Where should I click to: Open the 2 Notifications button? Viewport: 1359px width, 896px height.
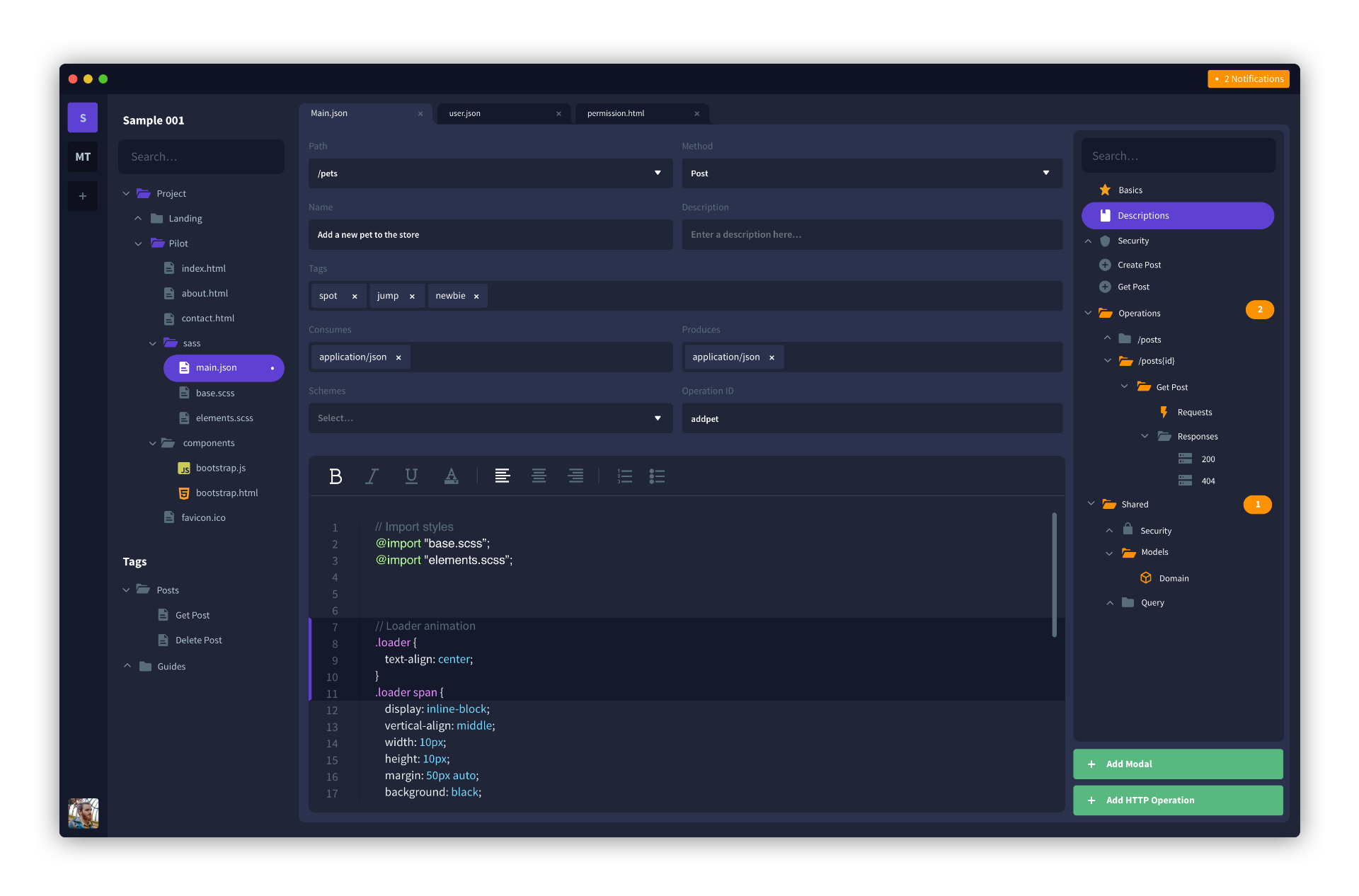coord(1249,79)
